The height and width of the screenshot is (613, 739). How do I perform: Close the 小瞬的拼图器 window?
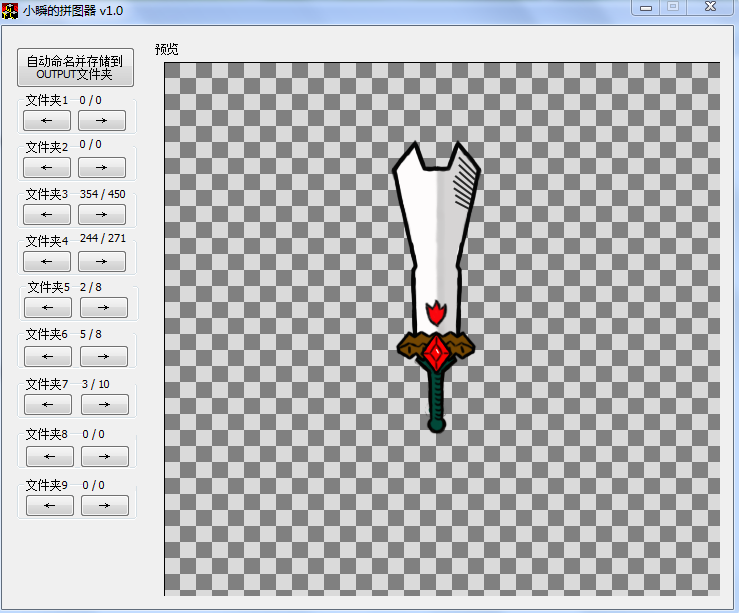pyautogui.click(x=710, y=8)
